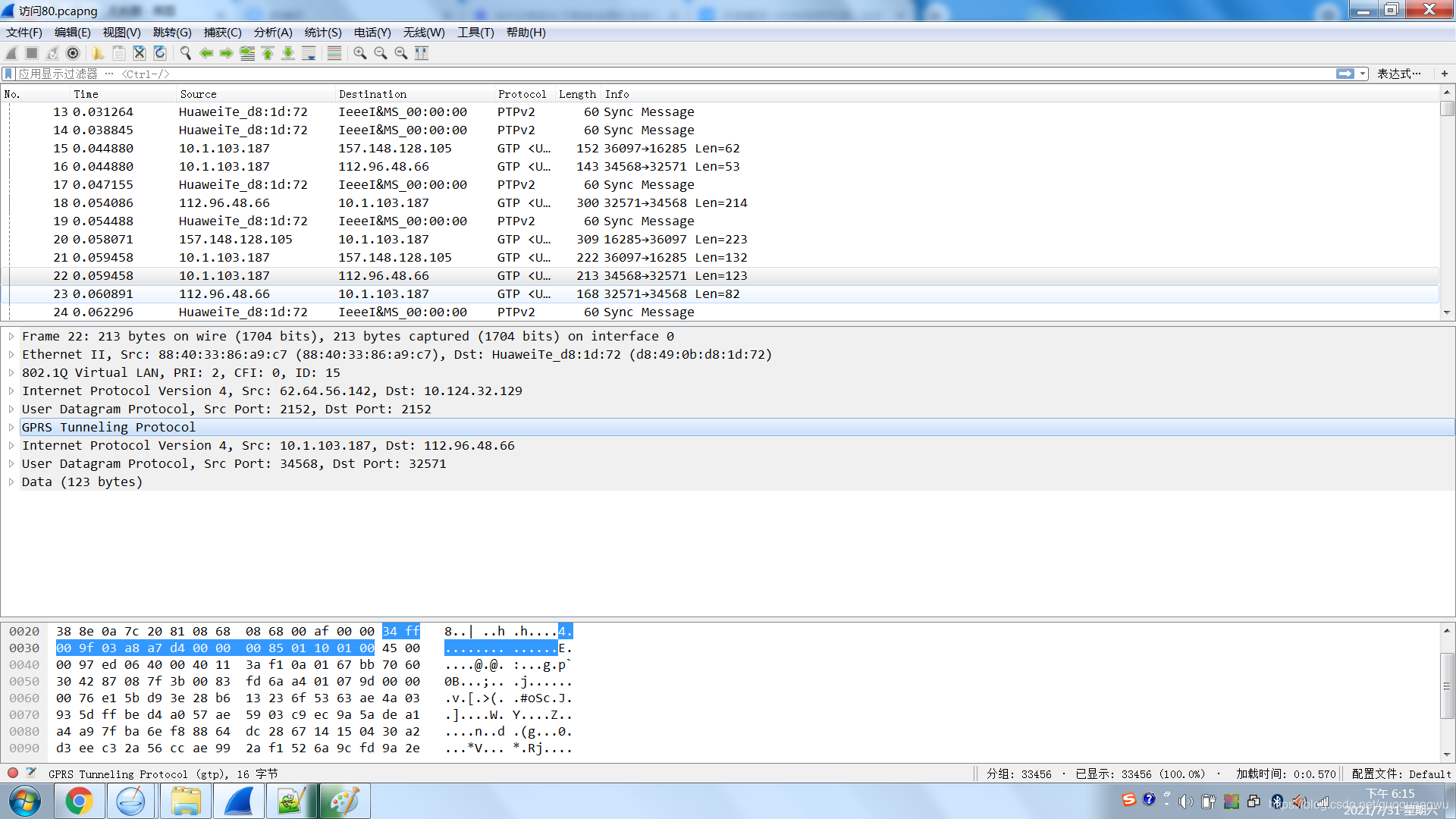The image size is (1456, 819).
Task: Open the 统计(S) menu
Action: point(322,33)
